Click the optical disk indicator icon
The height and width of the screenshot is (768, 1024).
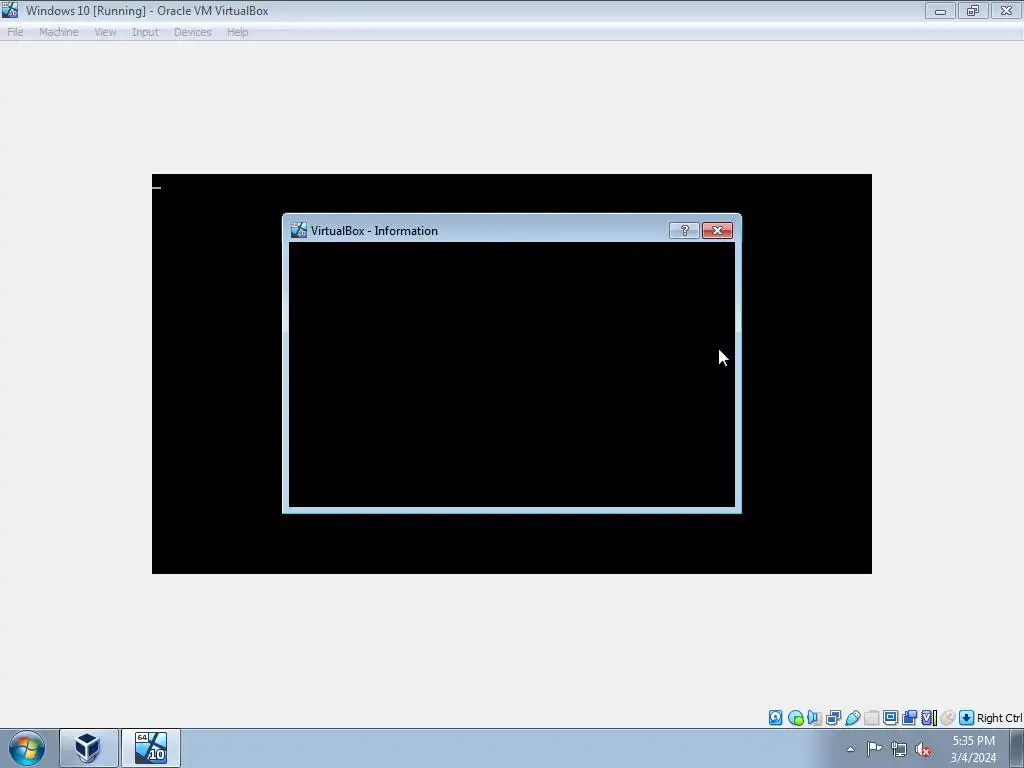point(795,718)
